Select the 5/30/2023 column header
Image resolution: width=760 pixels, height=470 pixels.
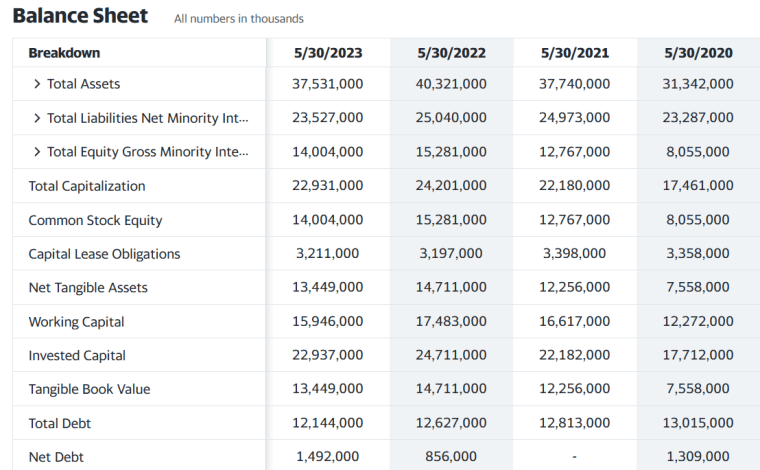pyautogui.click(x=328, y=53)
